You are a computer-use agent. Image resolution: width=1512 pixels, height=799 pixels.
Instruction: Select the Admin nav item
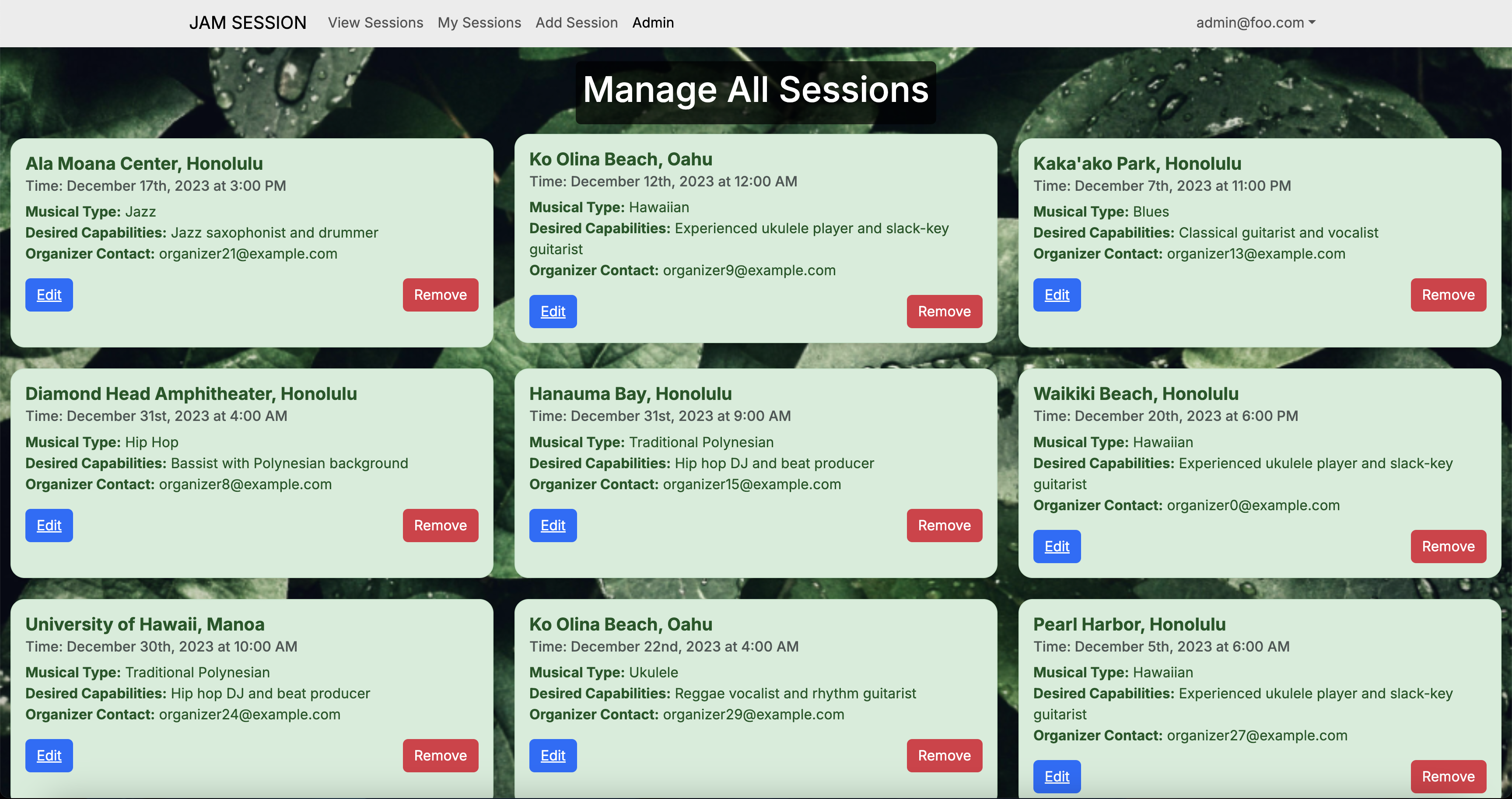click(653, 23)
